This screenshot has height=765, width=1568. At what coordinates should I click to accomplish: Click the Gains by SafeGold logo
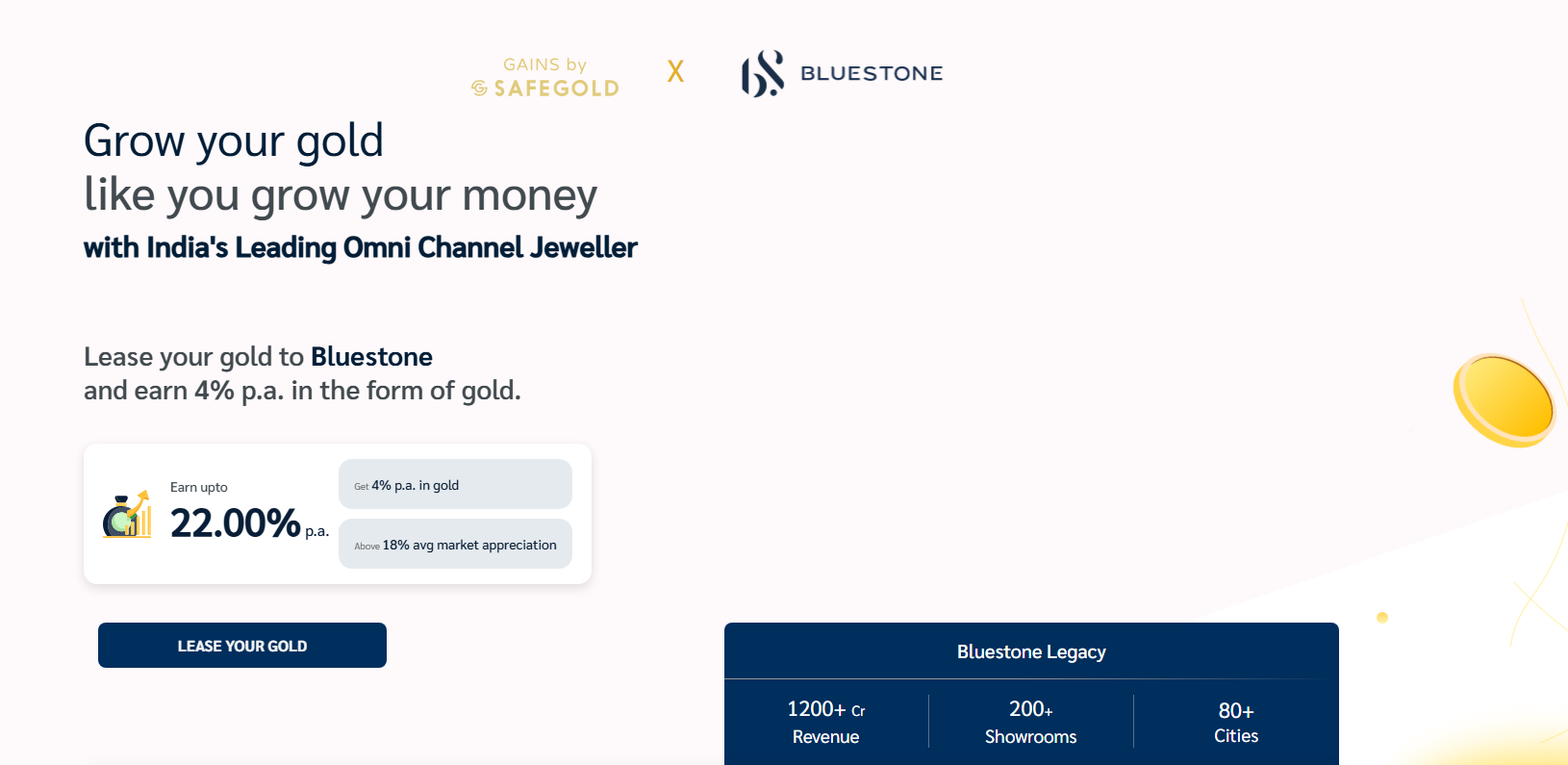click(545, 77)
